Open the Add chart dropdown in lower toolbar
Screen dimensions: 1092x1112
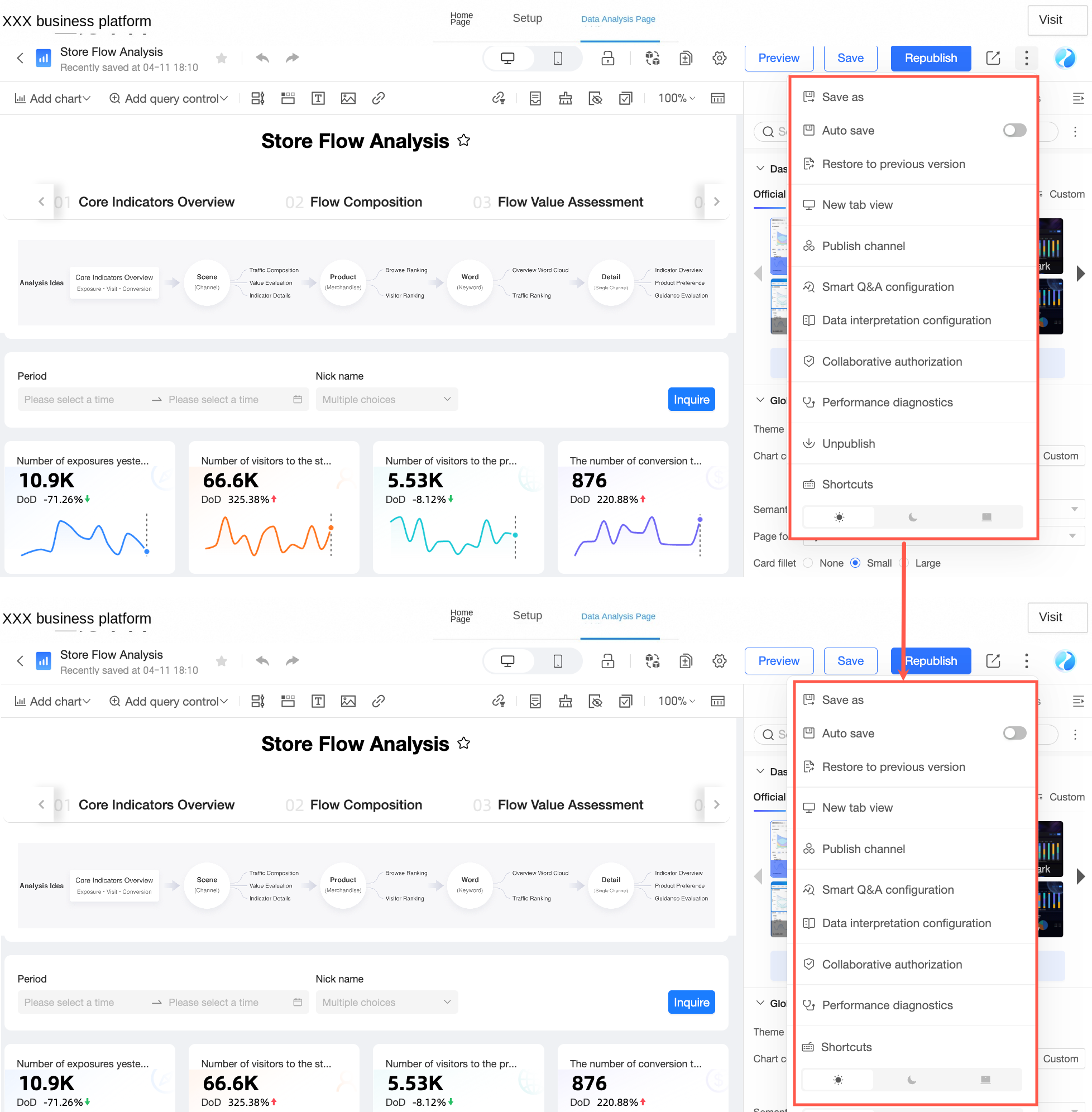click(52, 701)
